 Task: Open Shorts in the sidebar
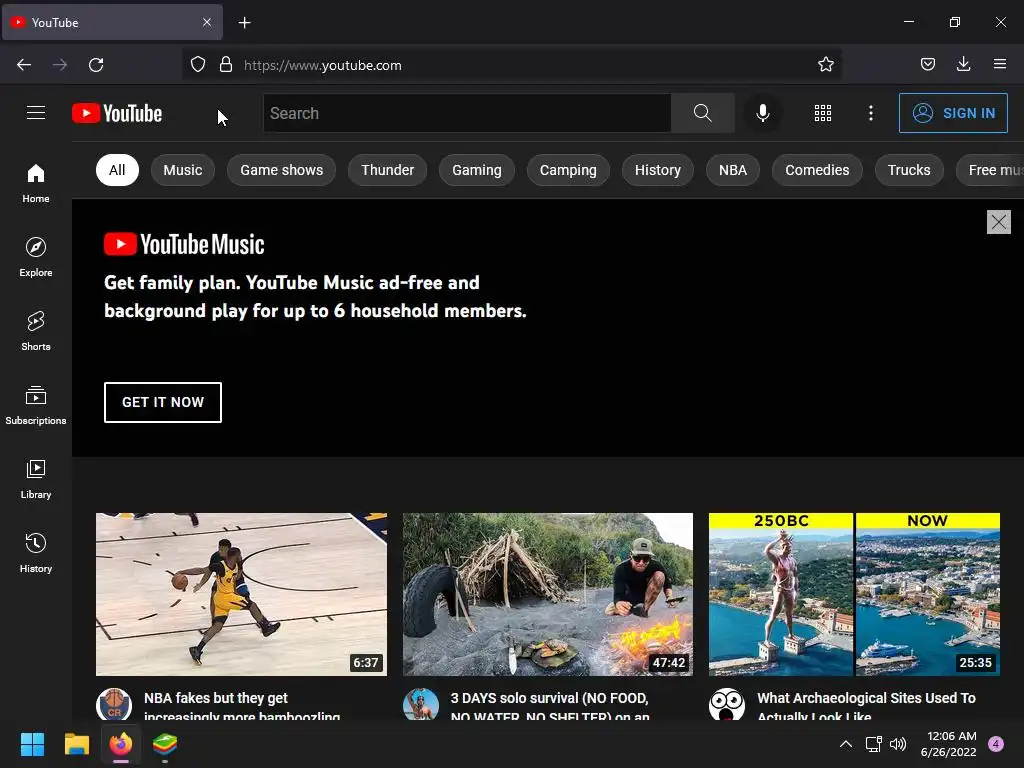36,331
